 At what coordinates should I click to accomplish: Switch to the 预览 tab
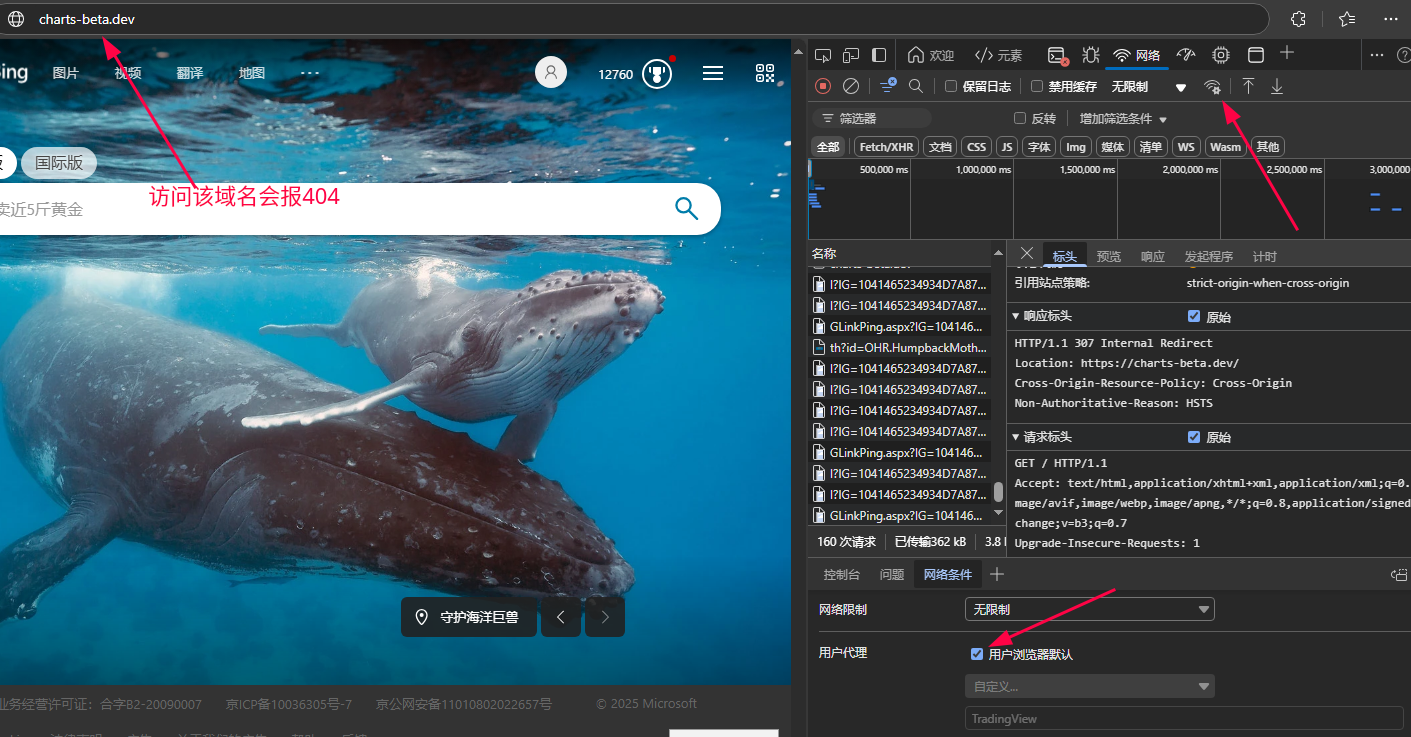pyautogui.click(x=1108, y=257)
